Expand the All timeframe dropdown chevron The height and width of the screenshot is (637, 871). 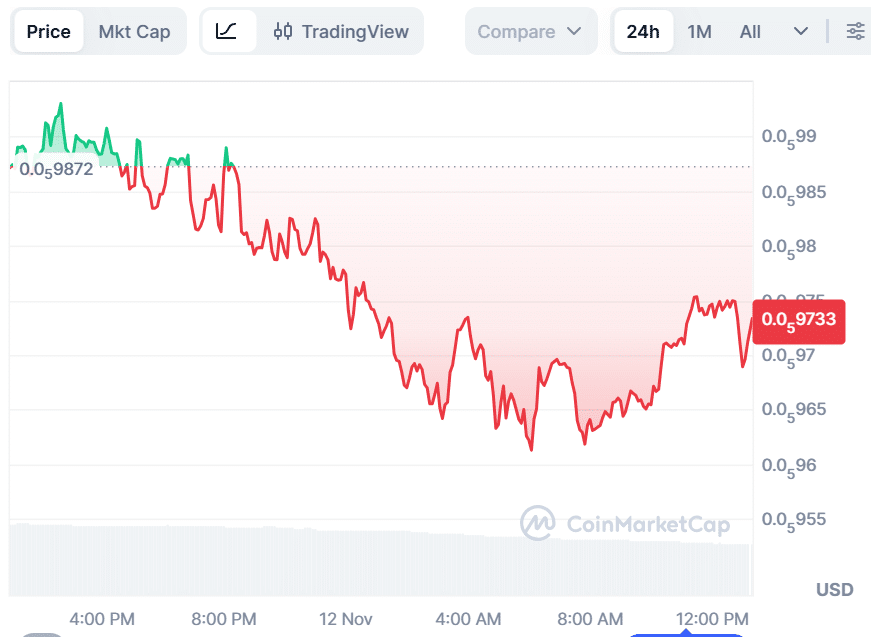(x=800, y=31)
